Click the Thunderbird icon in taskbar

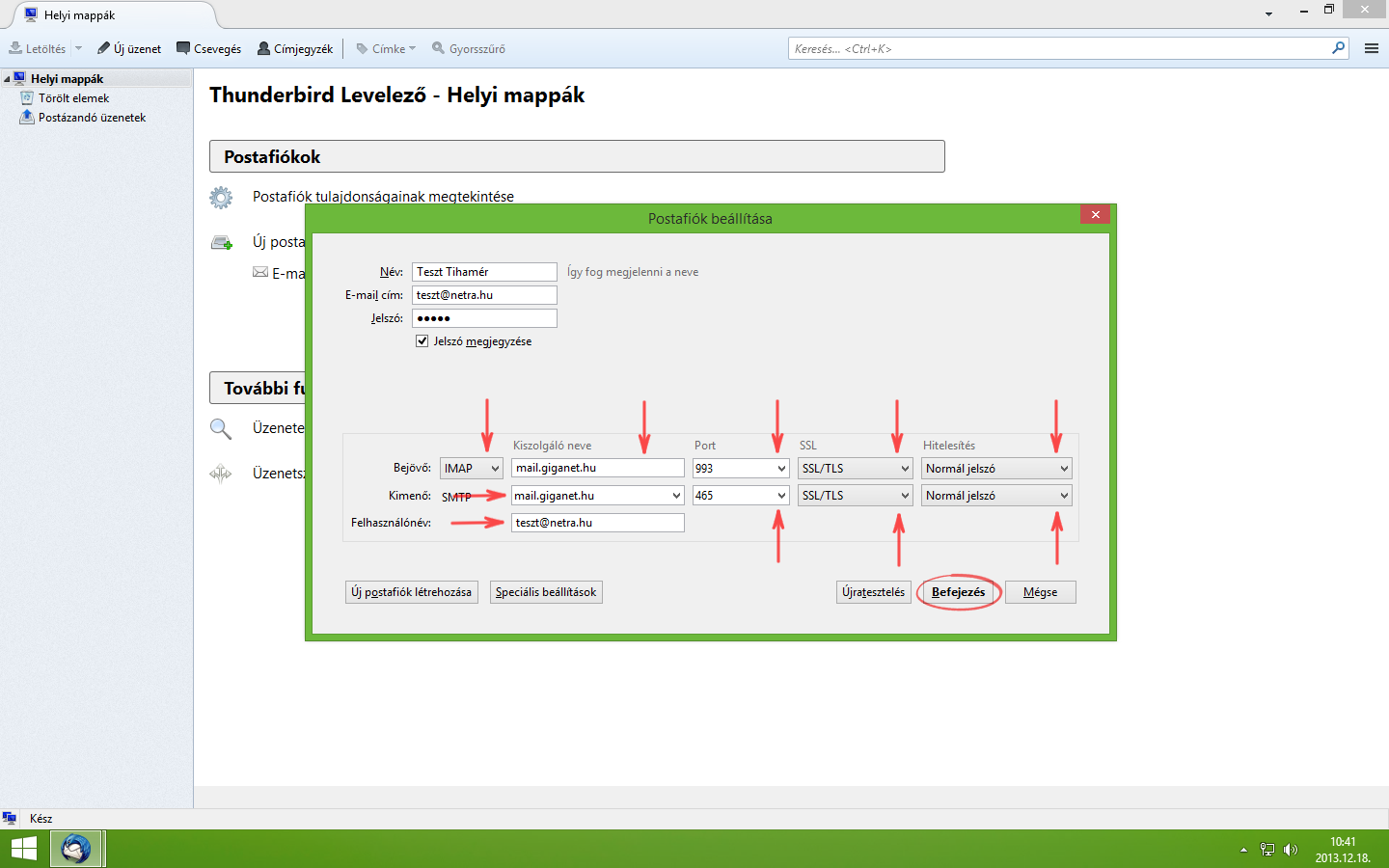coord(76,849)
